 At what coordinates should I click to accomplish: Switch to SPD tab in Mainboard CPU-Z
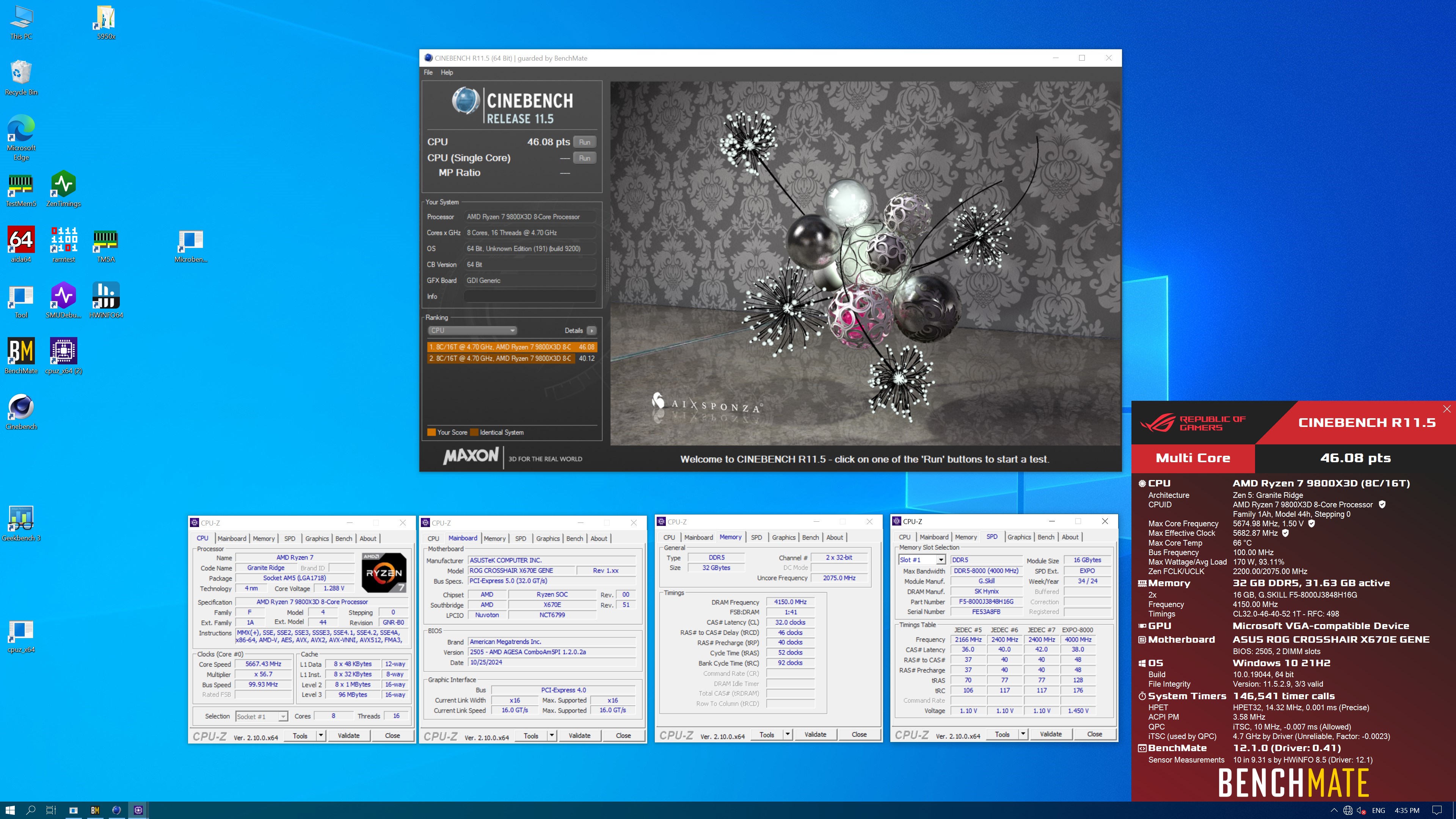point(521,538)
